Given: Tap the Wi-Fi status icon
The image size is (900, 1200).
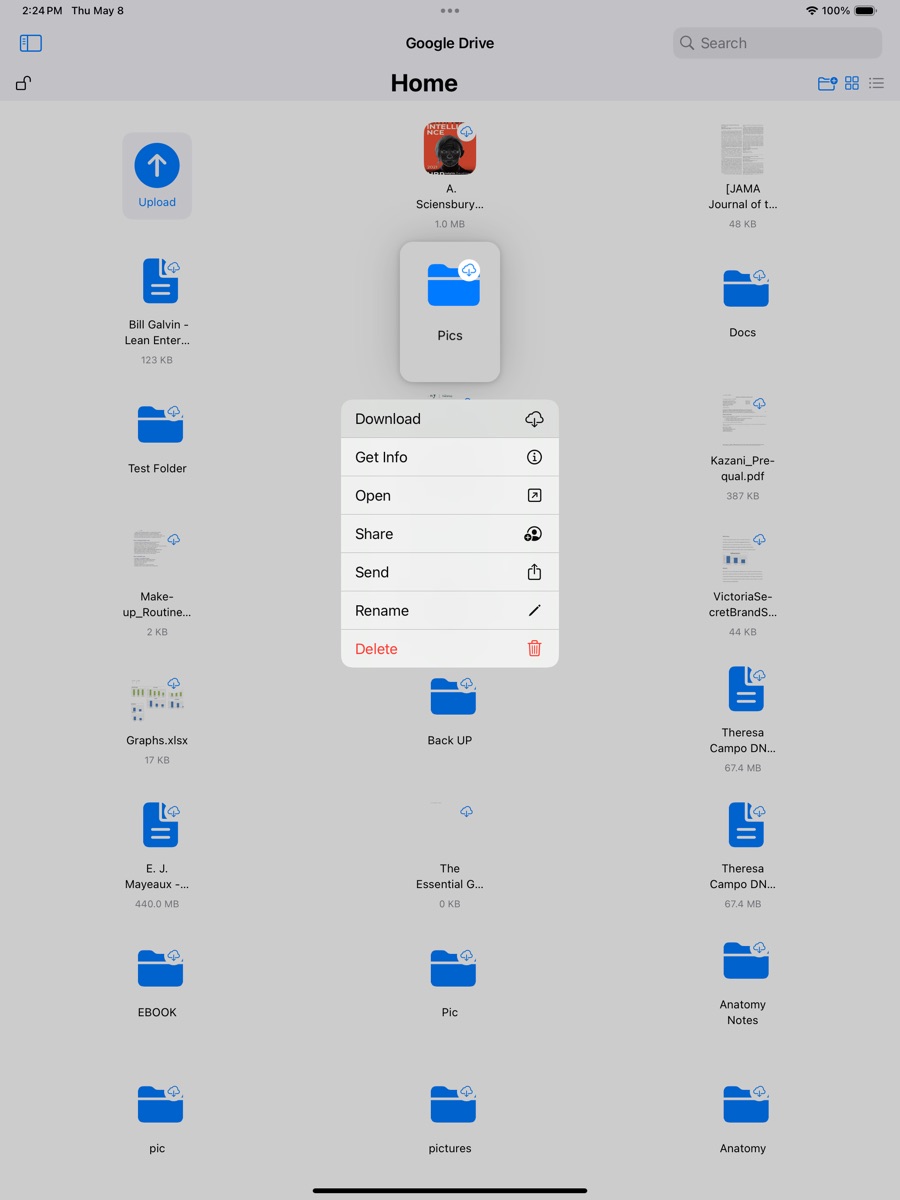Looking at the screenshot, I should point(811,11).
